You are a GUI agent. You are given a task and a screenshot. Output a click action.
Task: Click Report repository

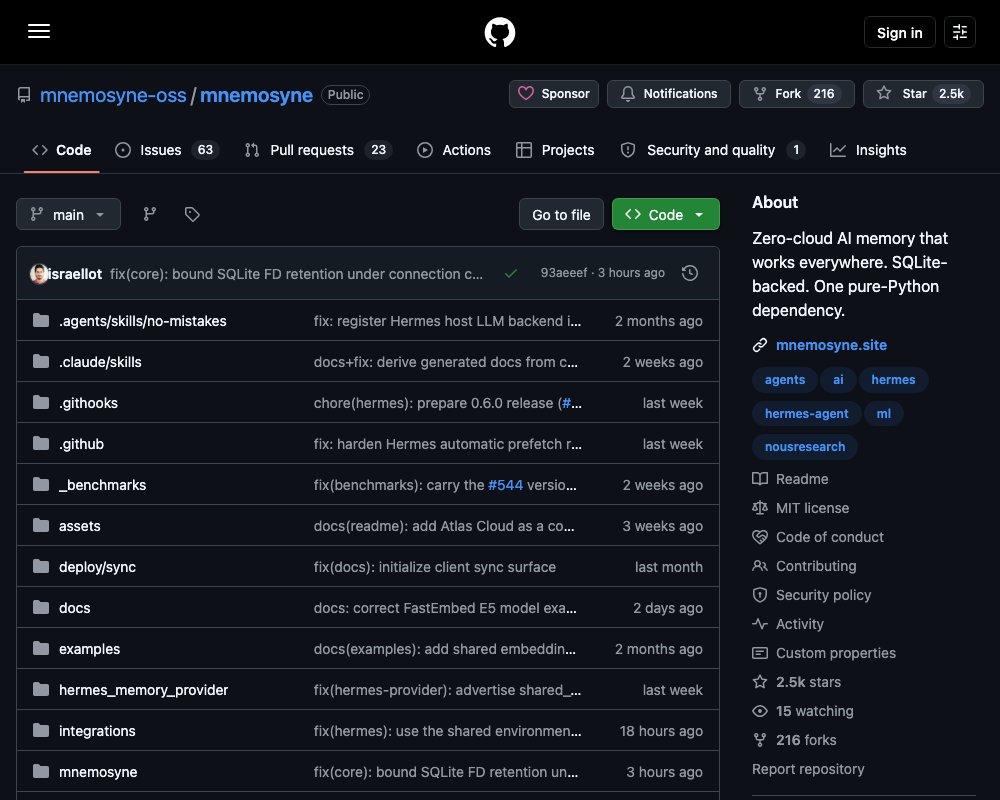808,769
